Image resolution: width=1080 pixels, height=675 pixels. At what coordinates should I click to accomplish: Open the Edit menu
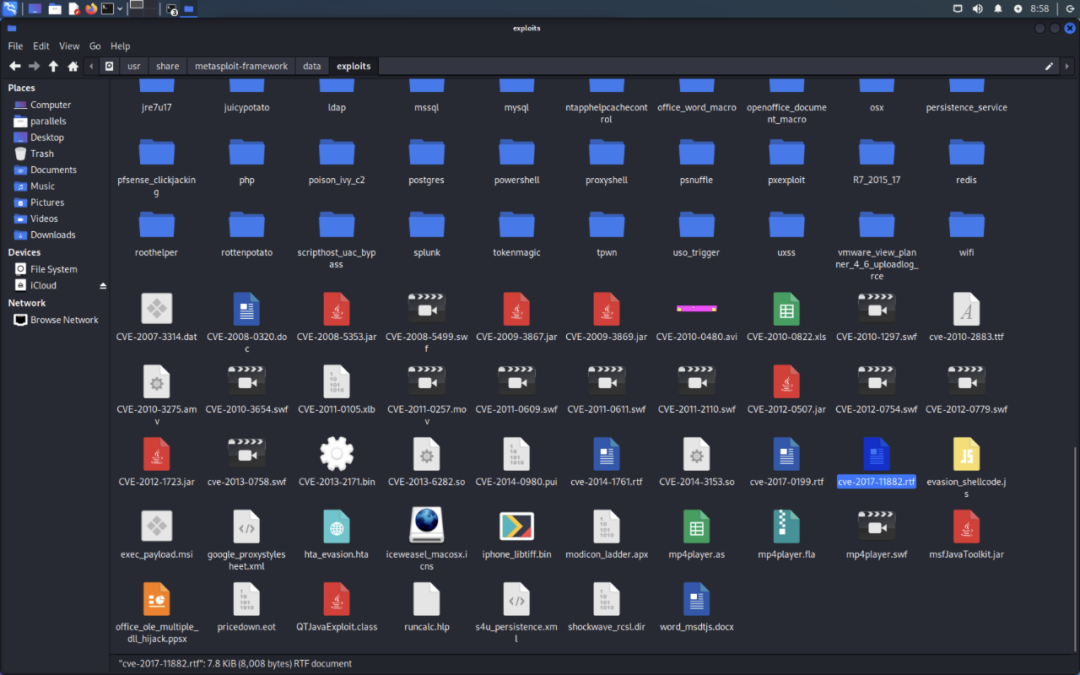(41, 46)
